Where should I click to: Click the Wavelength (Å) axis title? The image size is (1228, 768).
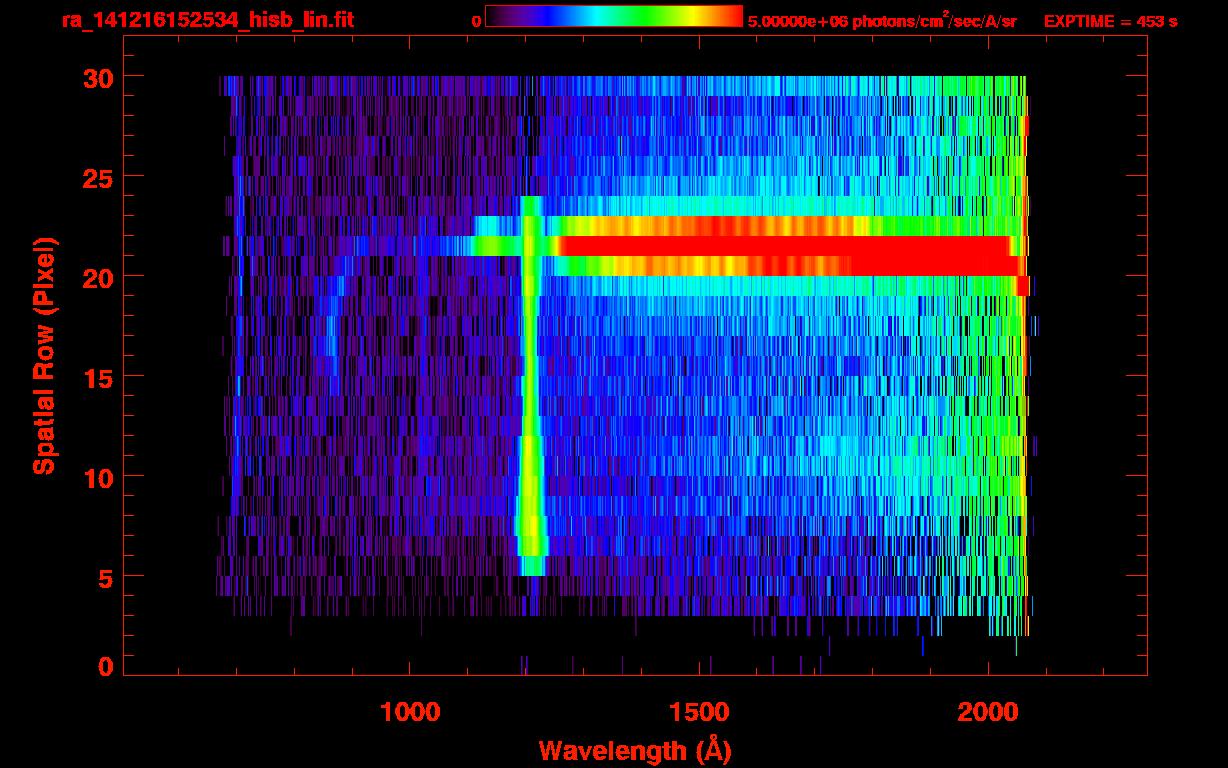(x=634, y=749)
